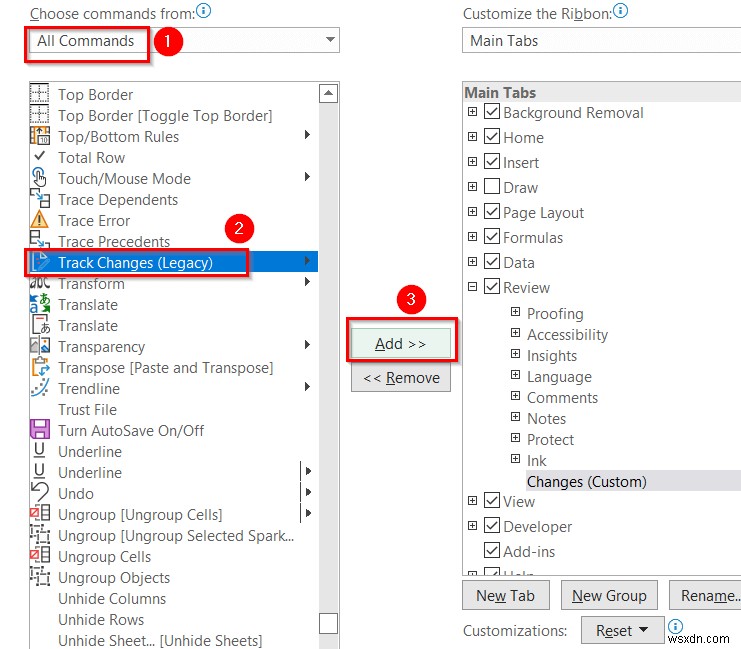Click the Ungroup Objects icon
This screenshot has height=649, width=741.
tap(40, 576)
